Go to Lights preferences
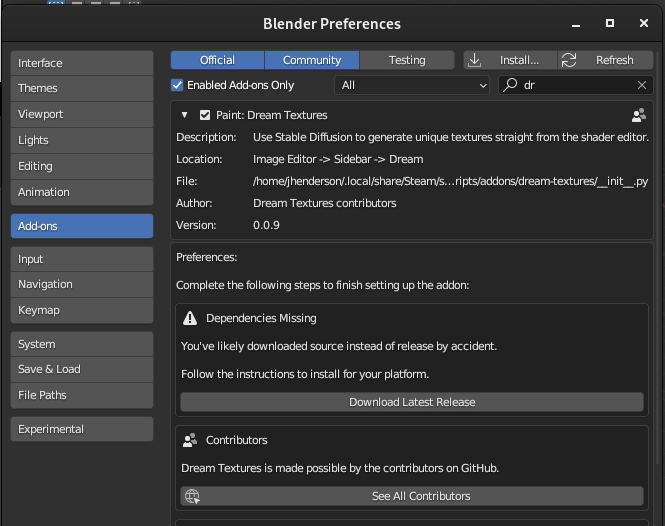The width and height of the screenshot is (665, 526). [82, 140]
